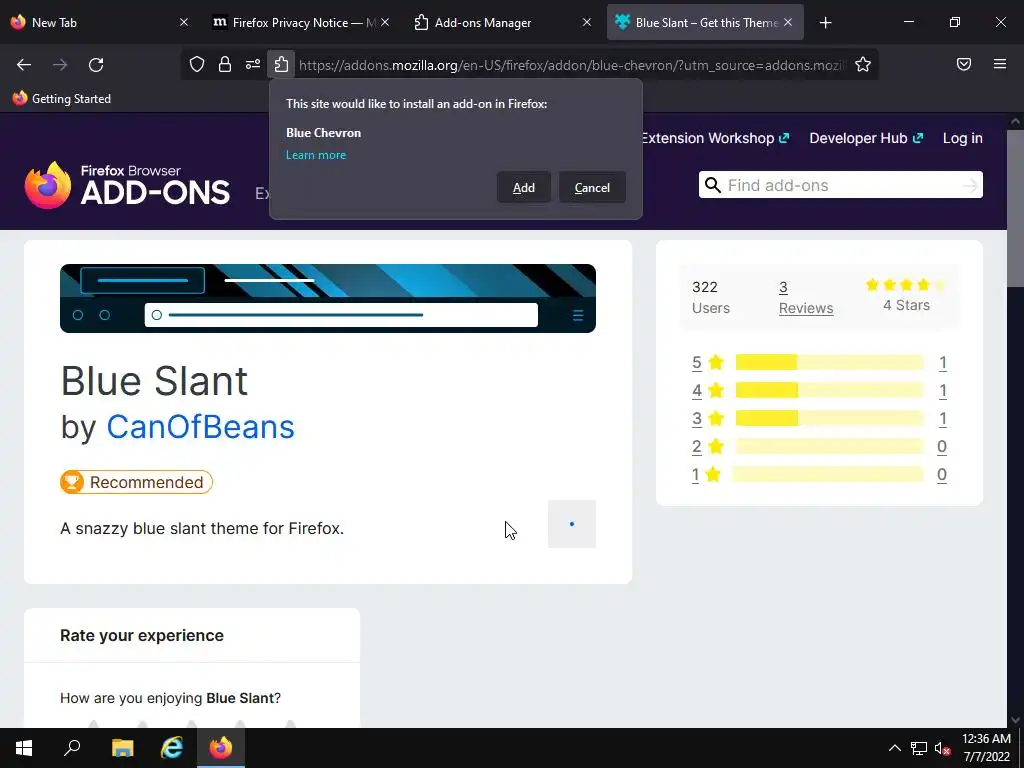Click the Log in link

[963, 138]
